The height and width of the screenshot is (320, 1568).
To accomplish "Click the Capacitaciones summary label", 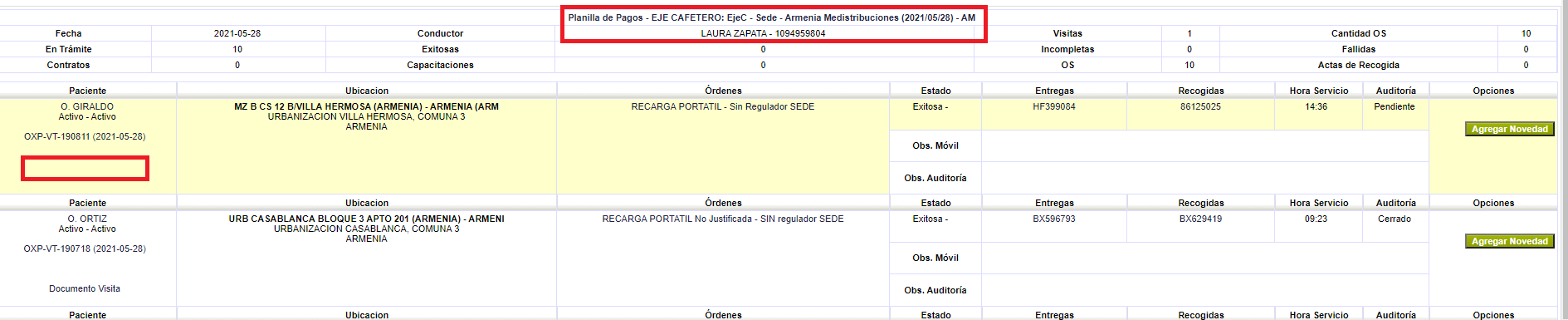I will (x=440, y=65).
